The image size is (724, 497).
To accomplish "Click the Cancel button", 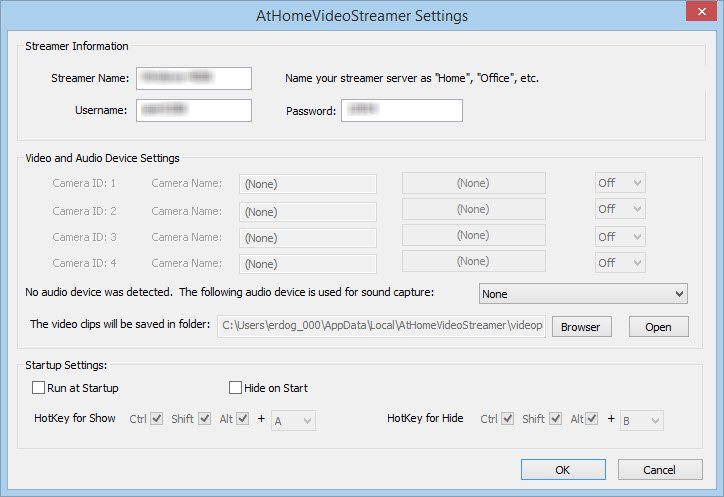I will [660, 470].
